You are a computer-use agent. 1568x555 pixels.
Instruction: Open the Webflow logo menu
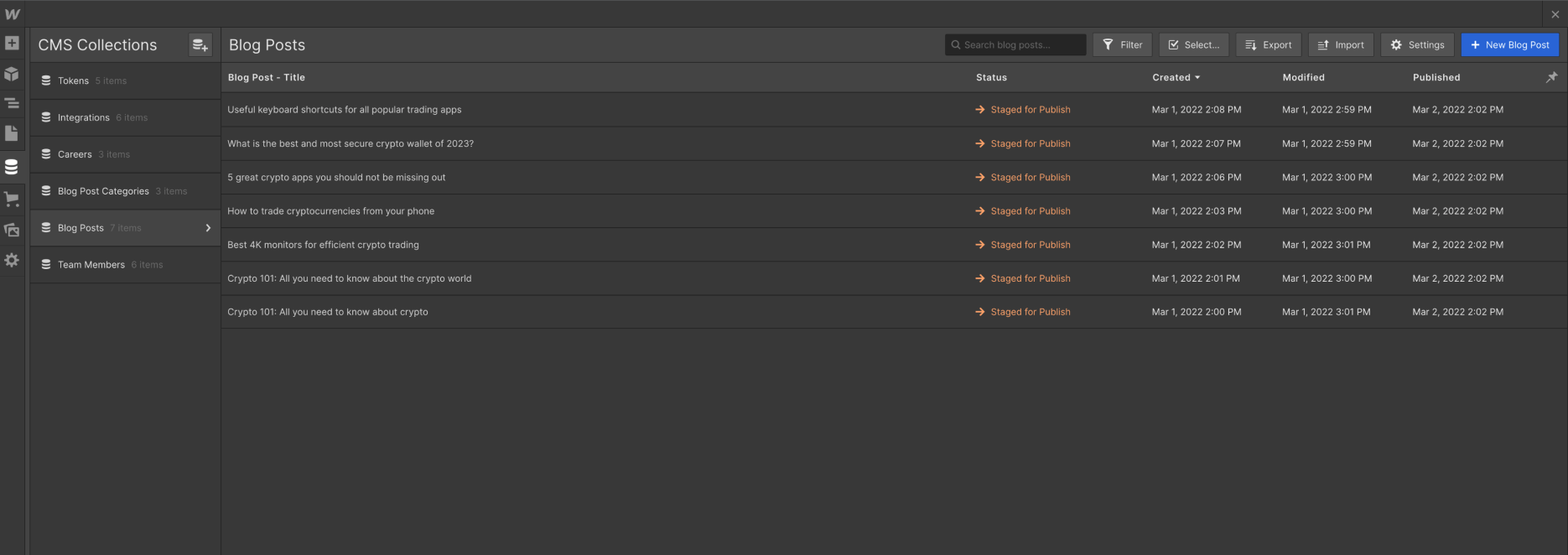click(x=12, y=14)
